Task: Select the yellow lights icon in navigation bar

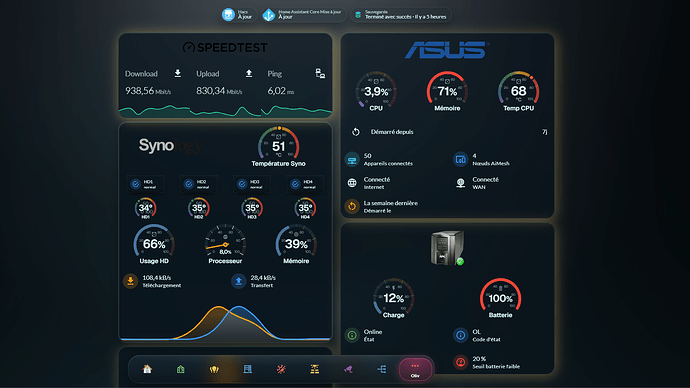Action: [x=214, y=369]
